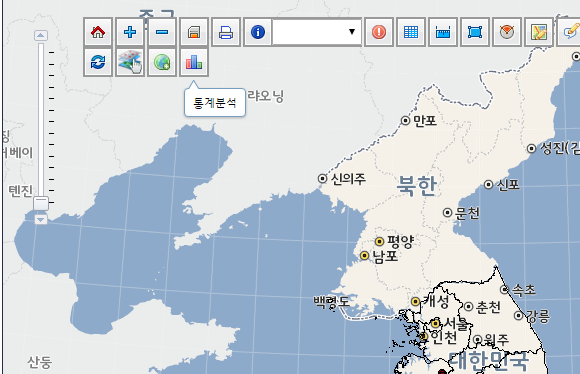Click the red Home icon

pyautogui.click(x=98, y=32)
